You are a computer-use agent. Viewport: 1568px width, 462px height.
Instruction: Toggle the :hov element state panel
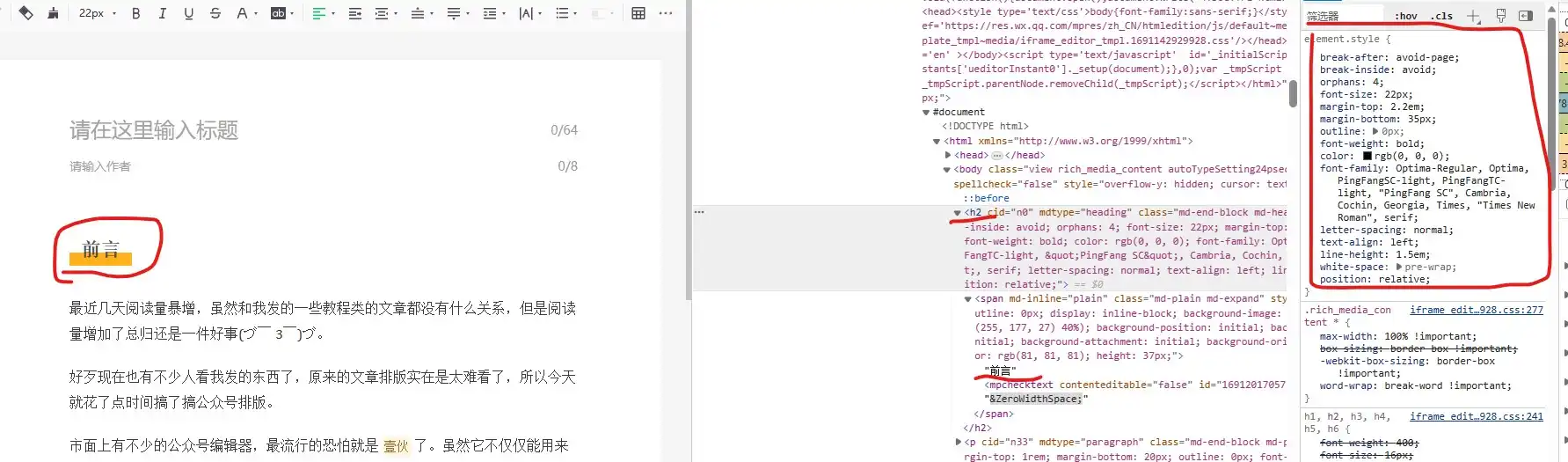point(1406,16)
